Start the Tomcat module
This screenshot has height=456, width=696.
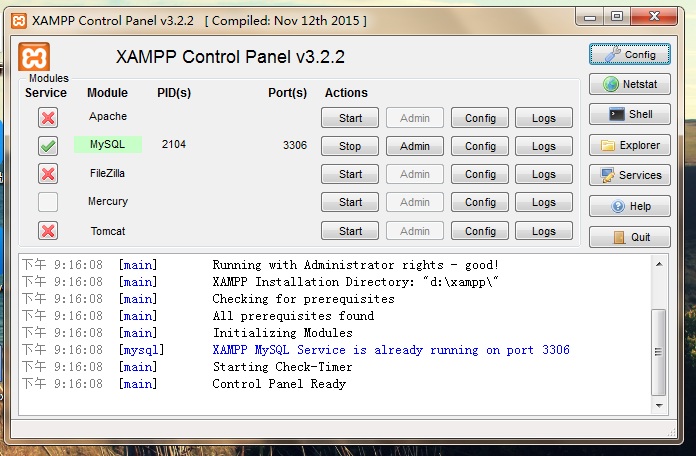350,231
